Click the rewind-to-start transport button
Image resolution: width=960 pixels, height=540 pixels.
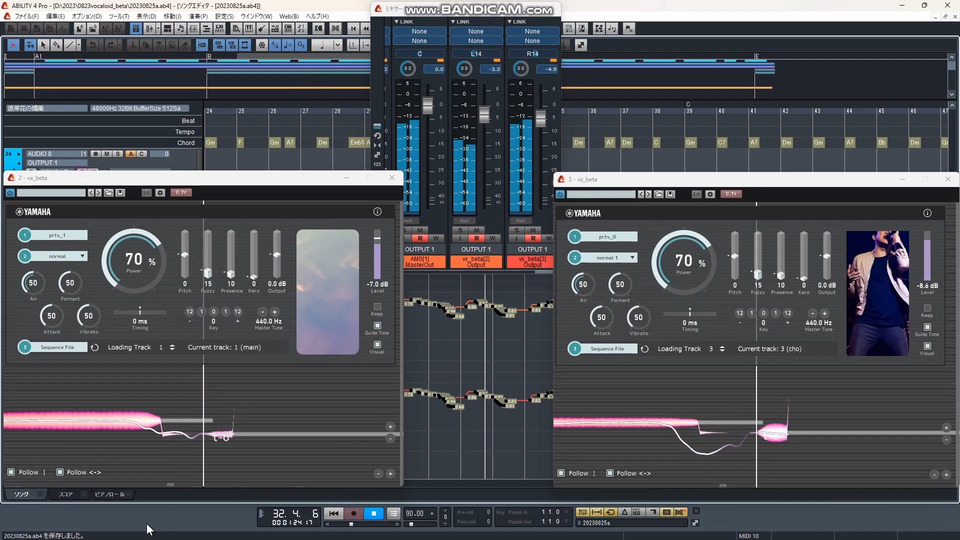click(x=334, y=513)
